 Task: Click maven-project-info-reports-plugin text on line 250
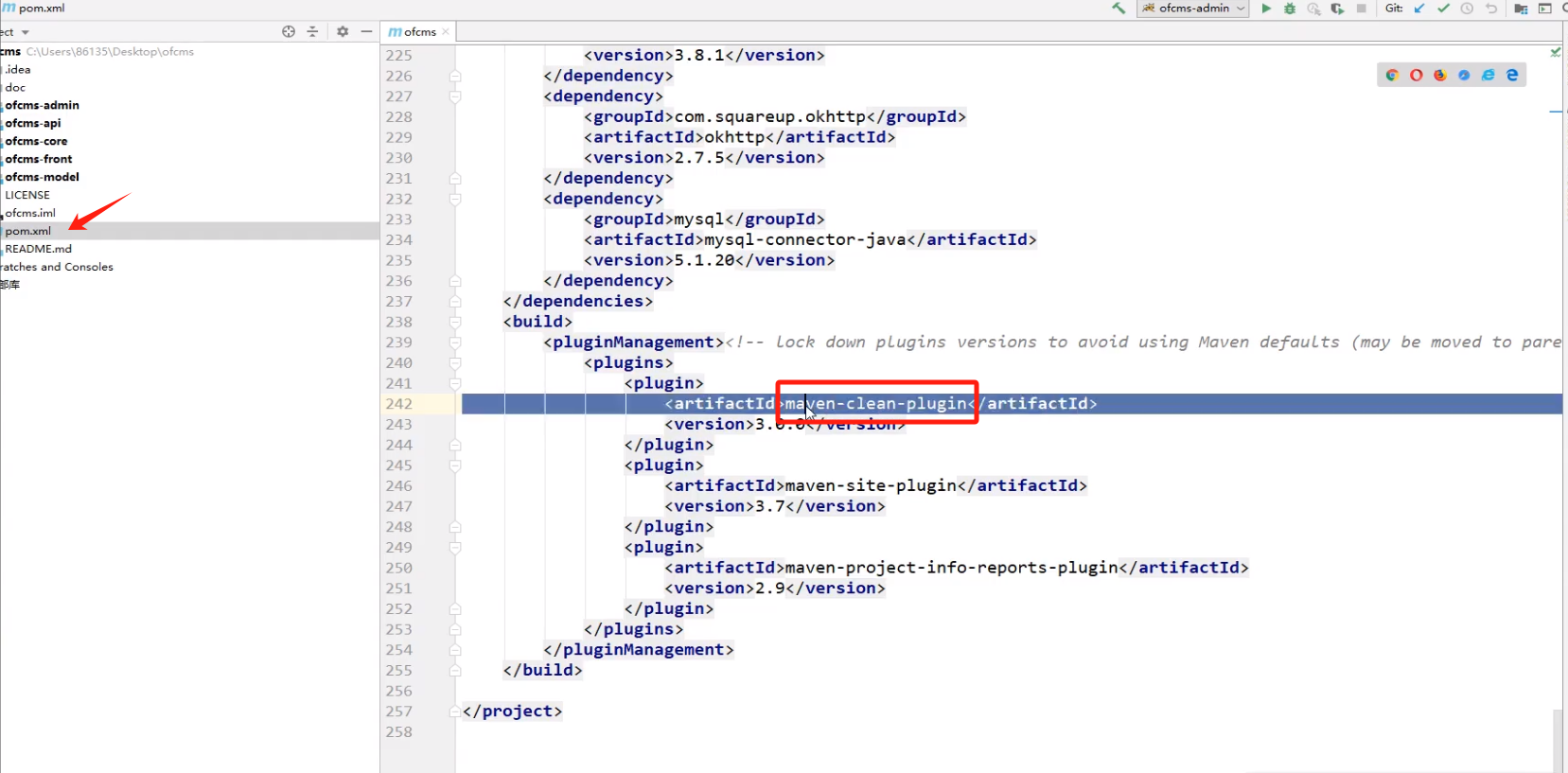pyautogui.click(x=952, y=568)
